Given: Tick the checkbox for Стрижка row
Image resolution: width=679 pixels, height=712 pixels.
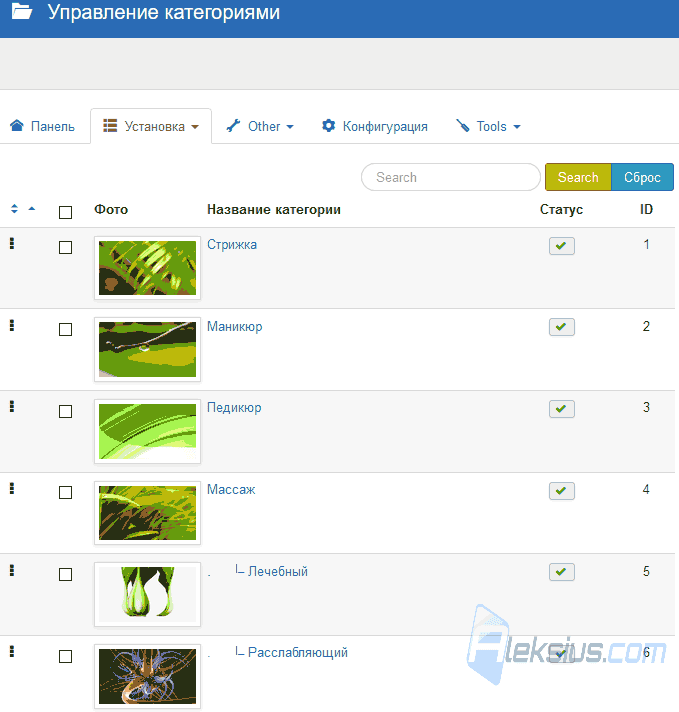Looking at the screenshot, I should click(65, 247).
